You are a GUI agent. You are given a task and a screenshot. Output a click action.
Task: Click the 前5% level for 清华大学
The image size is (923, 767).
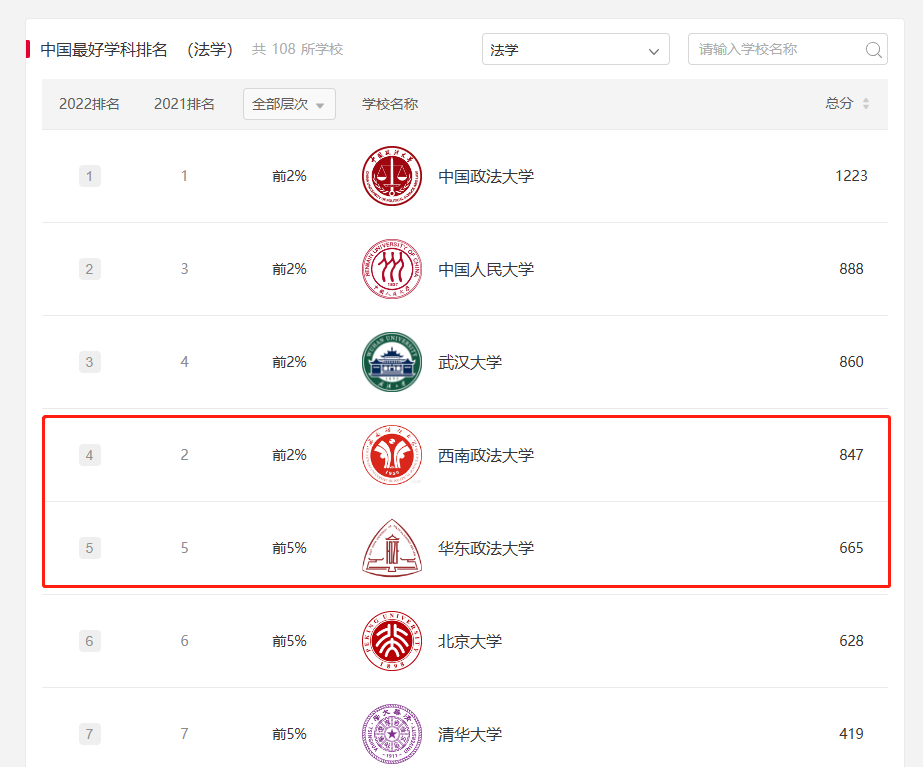pyautogui.click(x=289, y=734)
